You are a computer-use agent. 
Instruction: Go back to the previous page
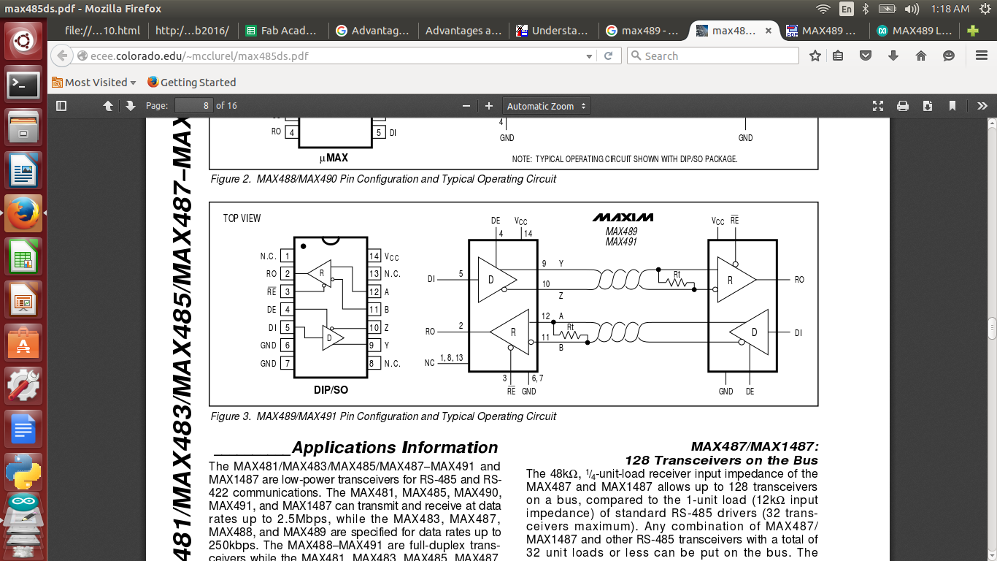[62, 56]
